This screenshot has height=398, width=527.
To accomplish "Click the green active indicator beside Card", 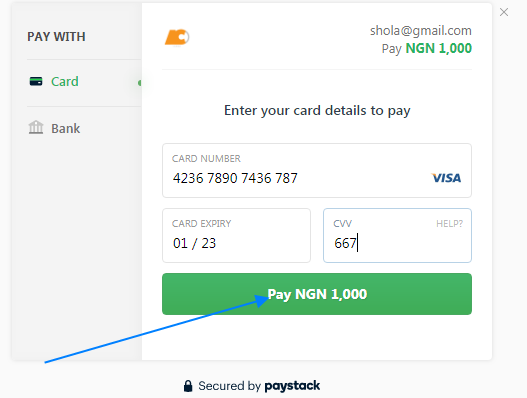I will coord(139,82).
